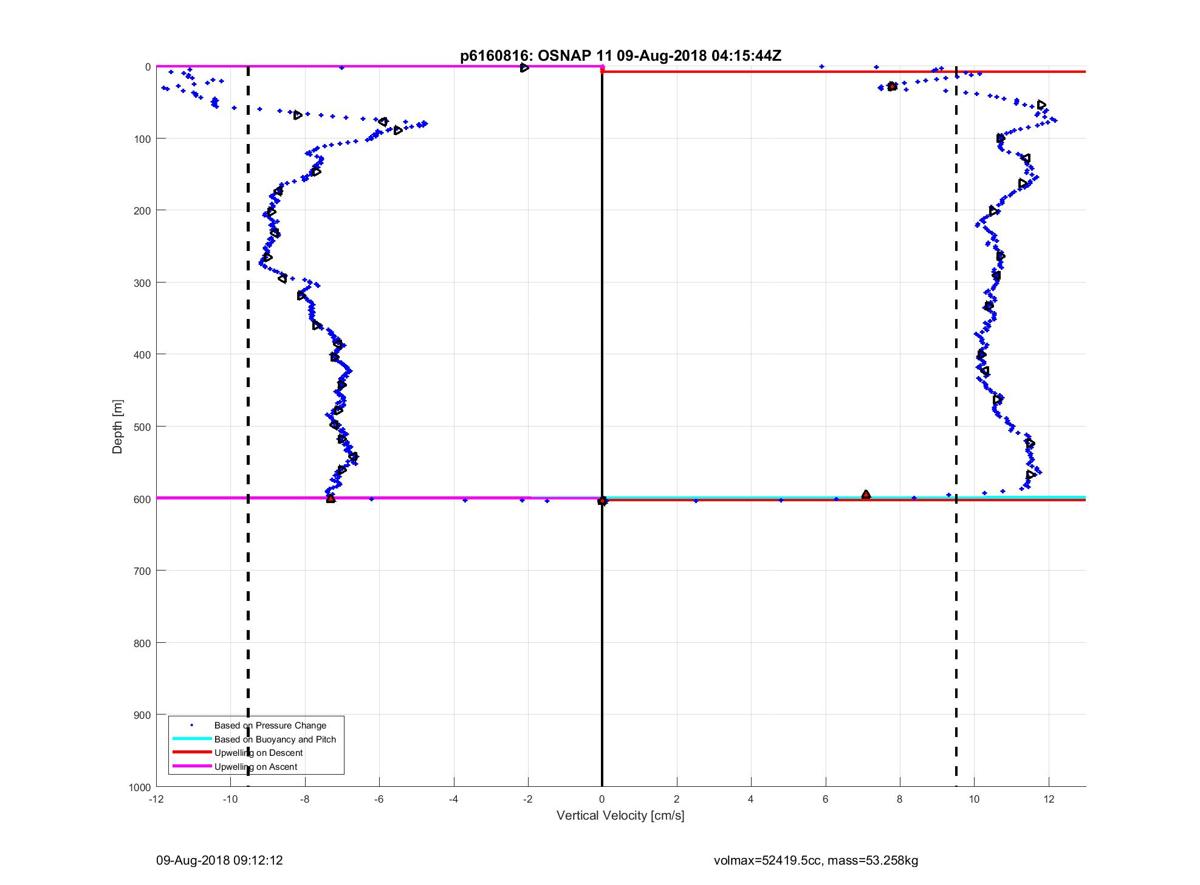This screenshot has height=885, width=1200.
Task: Click the blue dot sample in legend
Action: 191,725
